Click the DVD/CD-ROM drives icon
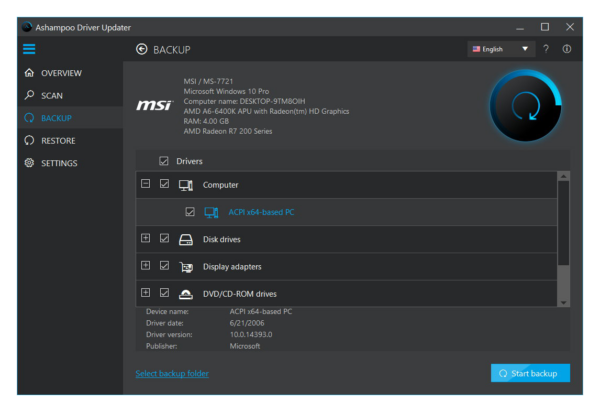 [186, 294]
